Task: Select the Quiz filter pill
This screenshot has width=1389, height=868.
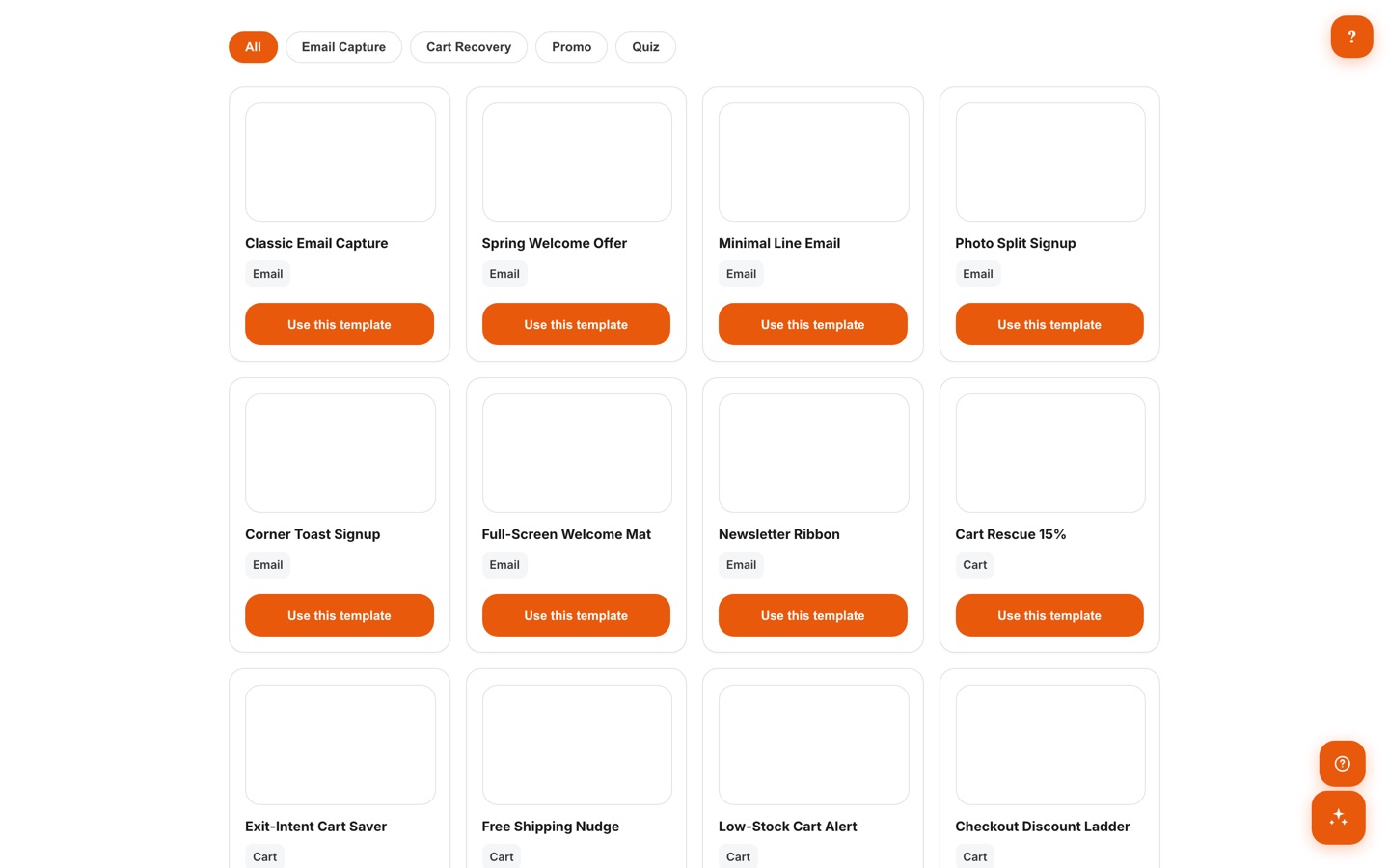Action: [645, 47]
